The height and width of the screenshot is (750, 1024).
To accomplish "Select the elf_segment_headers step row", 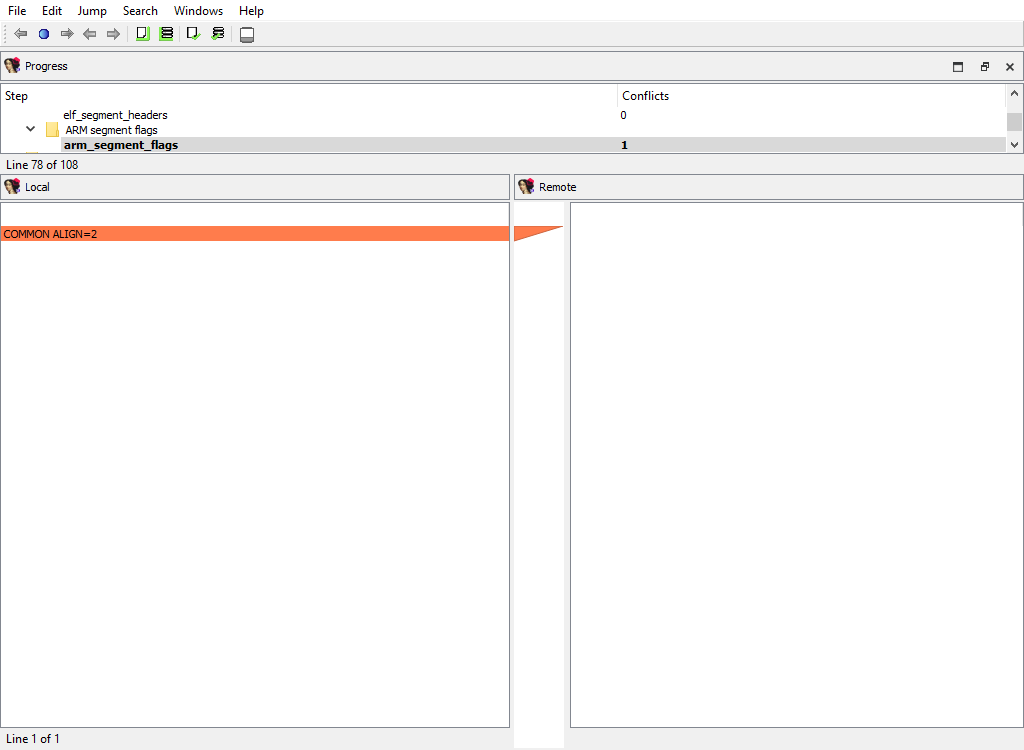I will click(x=115, y=115).
